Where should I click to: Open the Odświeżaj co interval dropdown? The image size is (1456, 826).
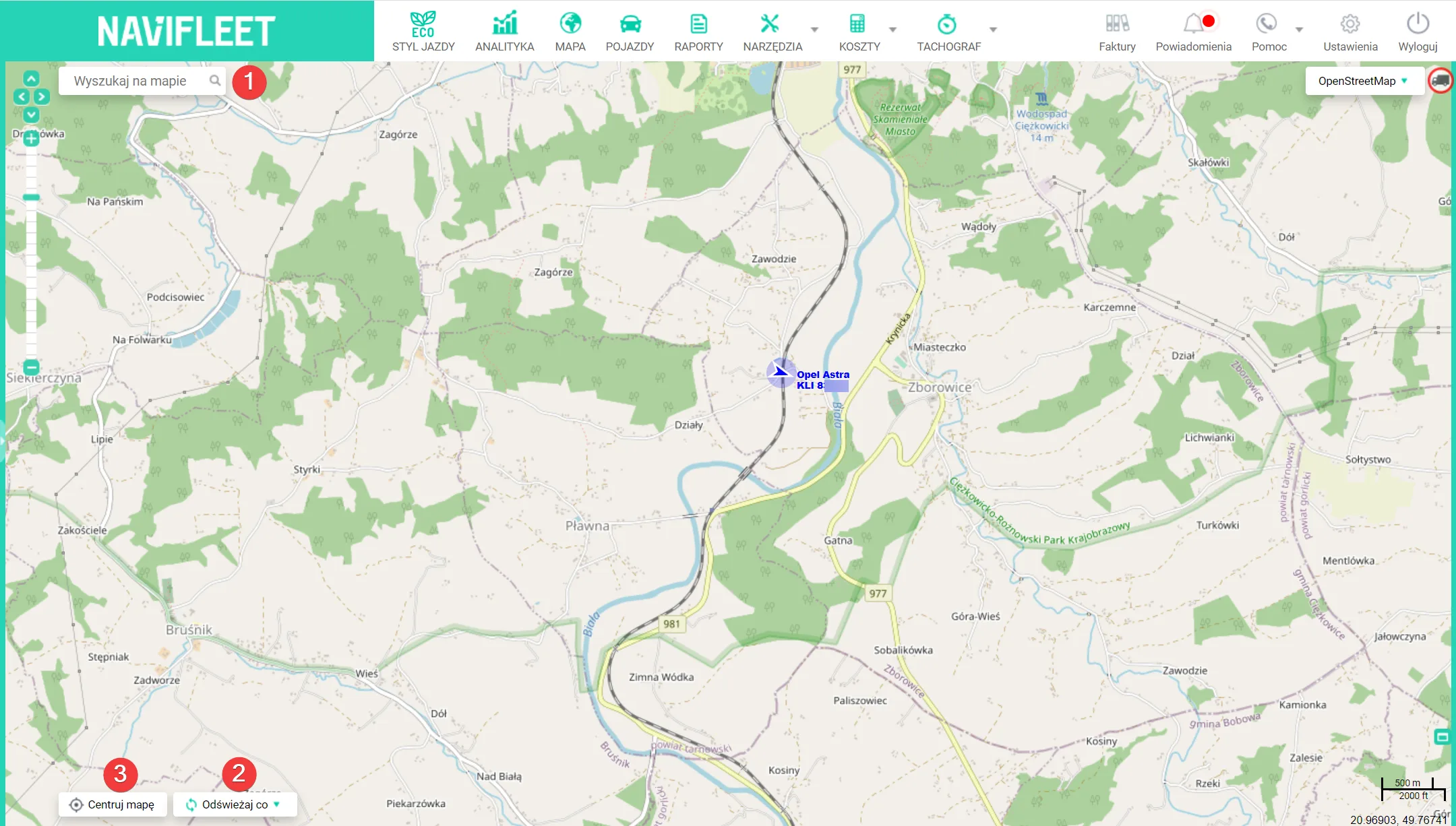[235, 804]
